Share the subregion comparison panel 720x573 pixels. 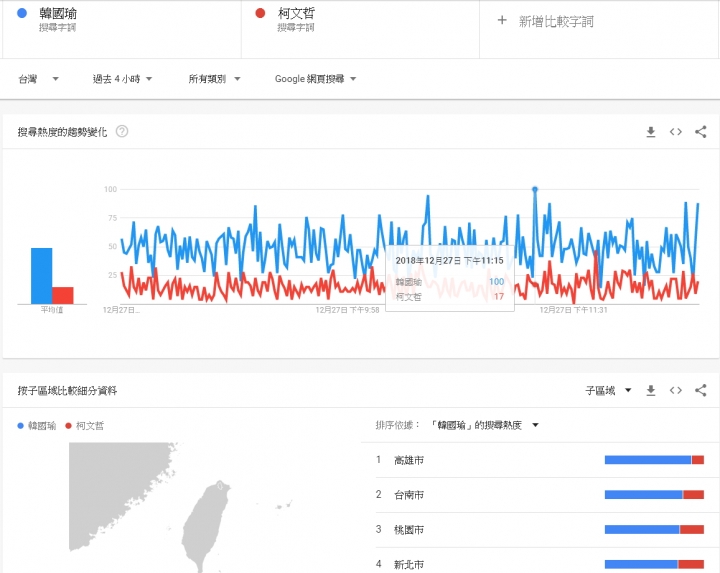tap(700, 391)
